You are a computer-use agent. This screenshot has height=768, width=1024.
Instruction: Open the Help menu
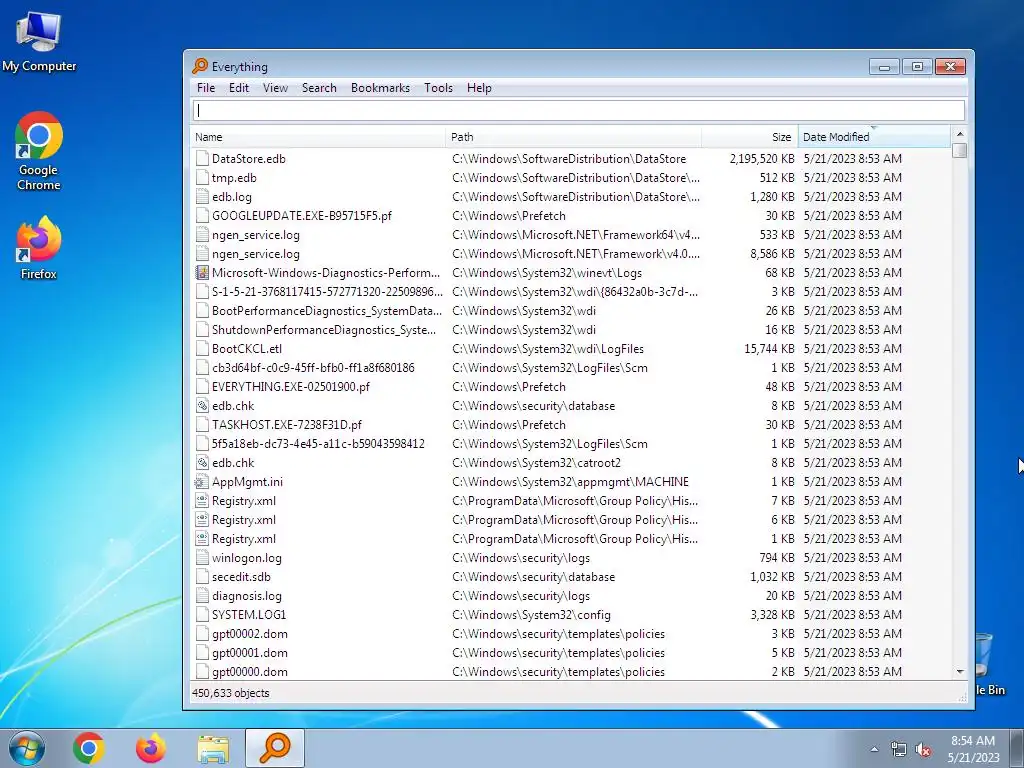tap(479, 88)
